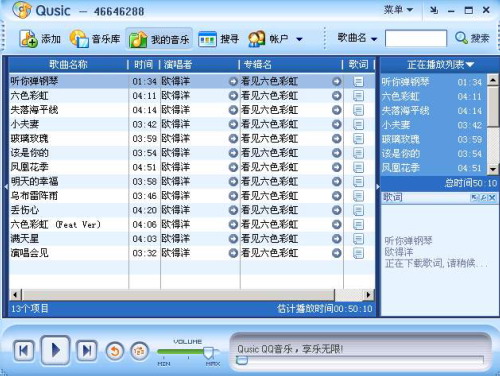This screenshot has width=500, height=376.
Task: Close the 歌词 lyrics panel
Action: click(x=492, y=198)
